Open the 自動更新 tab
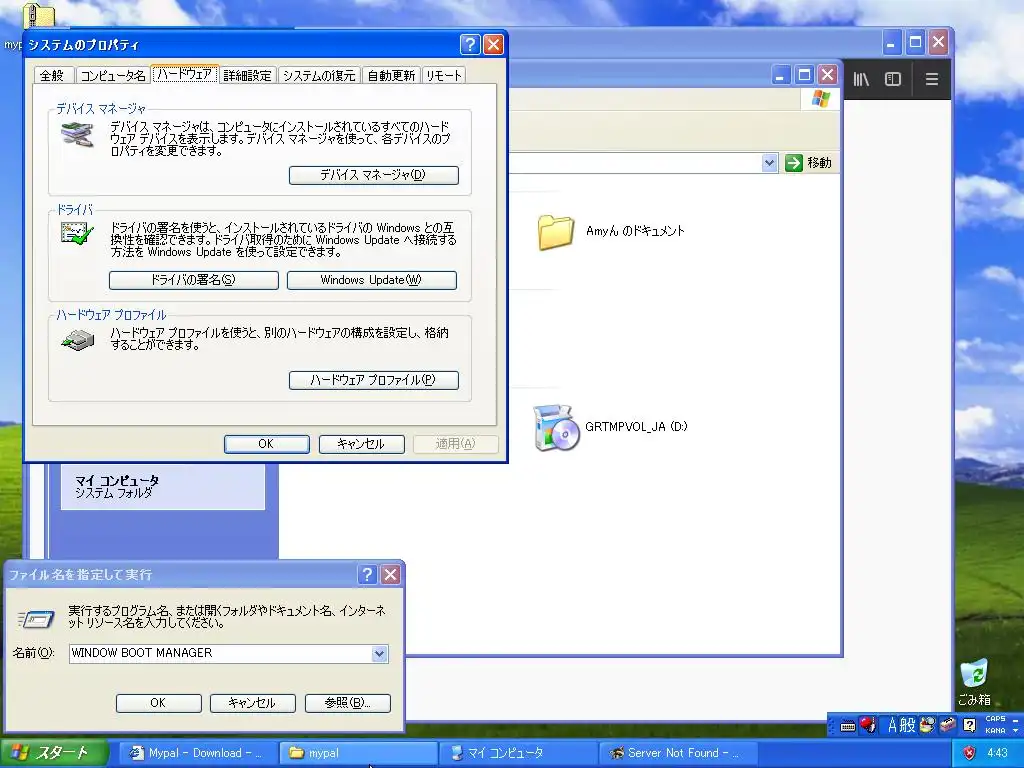The width and height of the screenshot is (1024, 768). point(391,75)
